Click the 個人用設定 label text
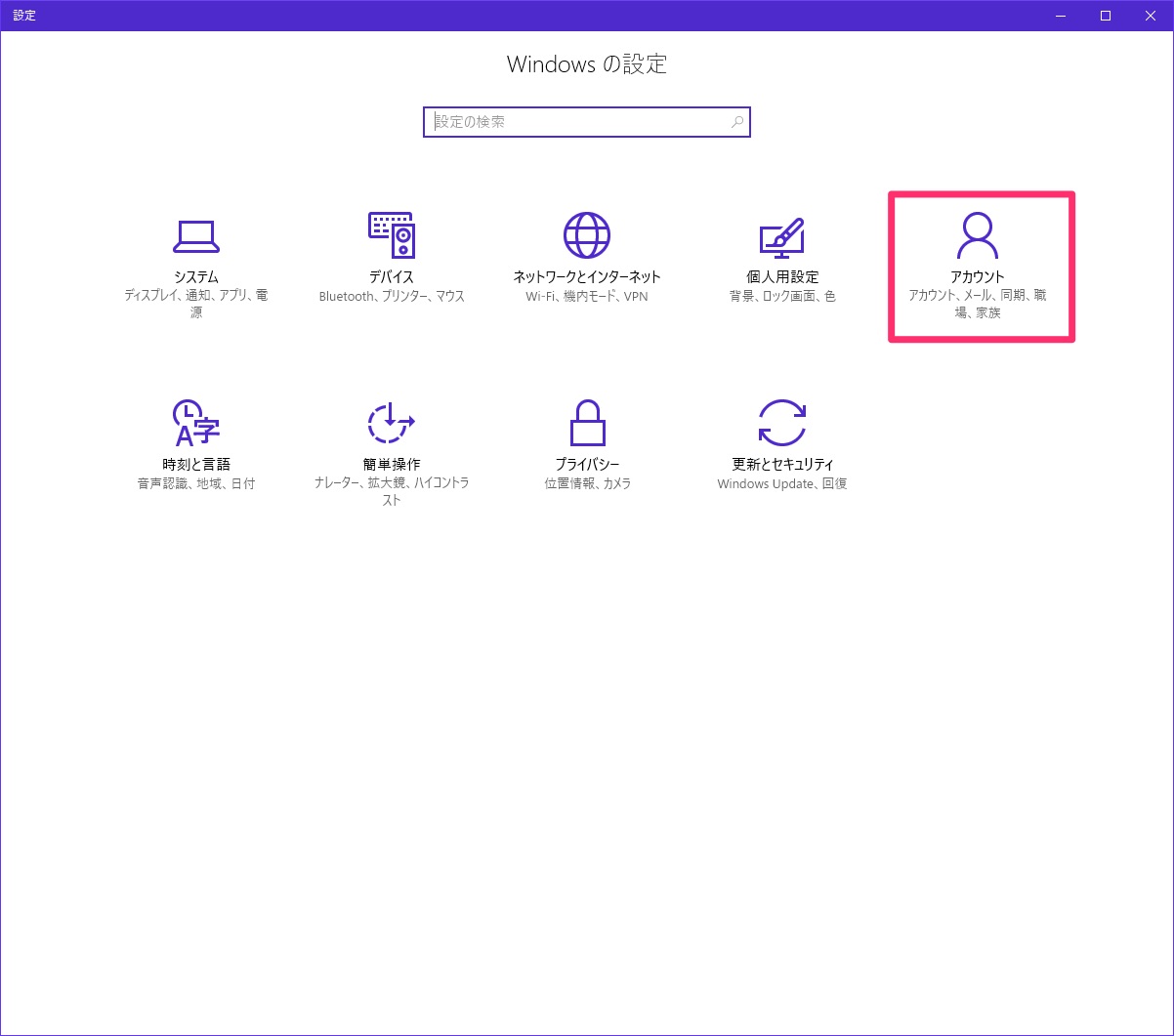Screen dimensions: 1174x1036 pyautogui.click(x=781, y=277)
